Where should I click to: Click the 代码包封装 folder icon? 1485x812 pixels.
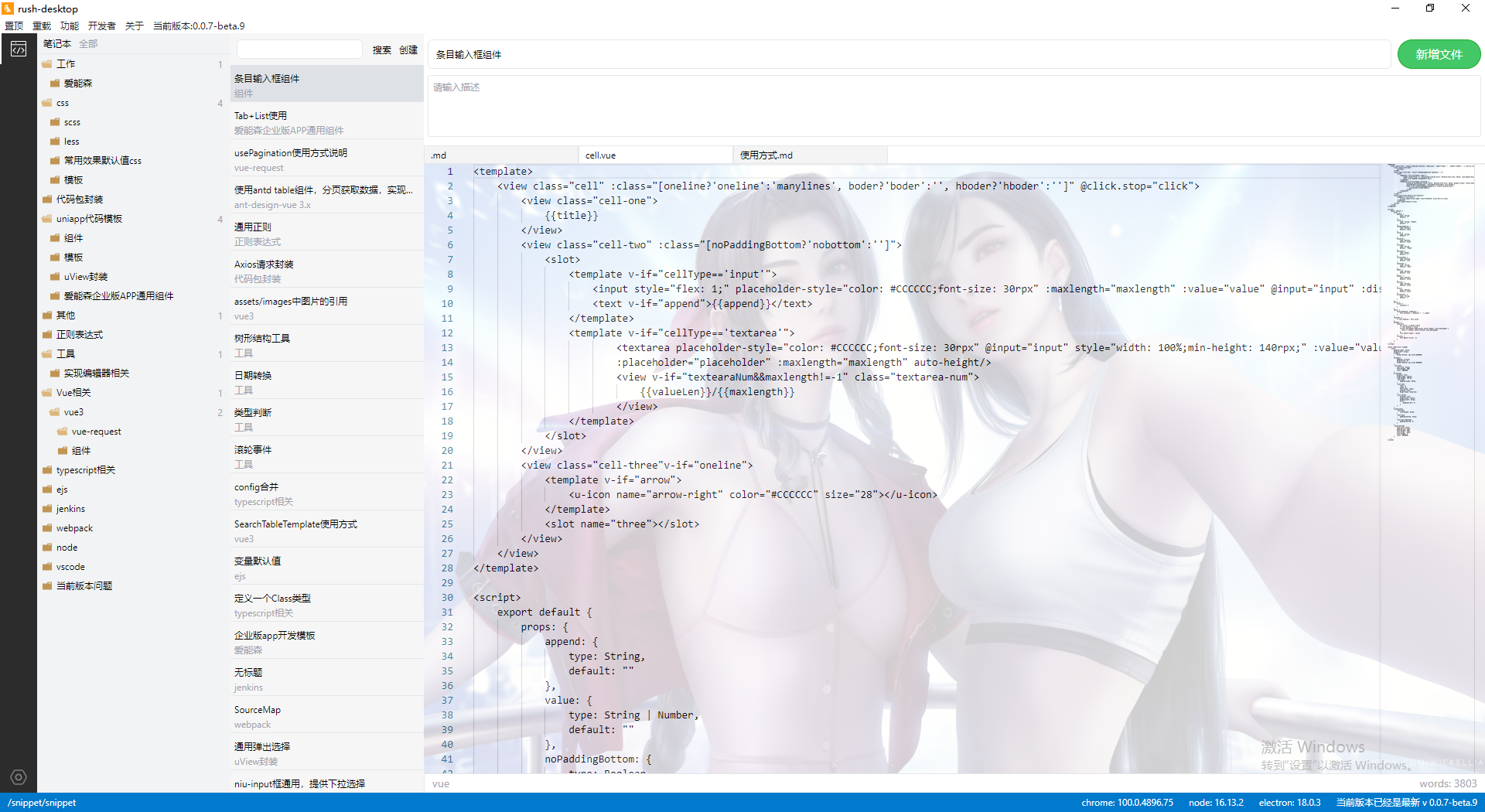coord(47,200)
